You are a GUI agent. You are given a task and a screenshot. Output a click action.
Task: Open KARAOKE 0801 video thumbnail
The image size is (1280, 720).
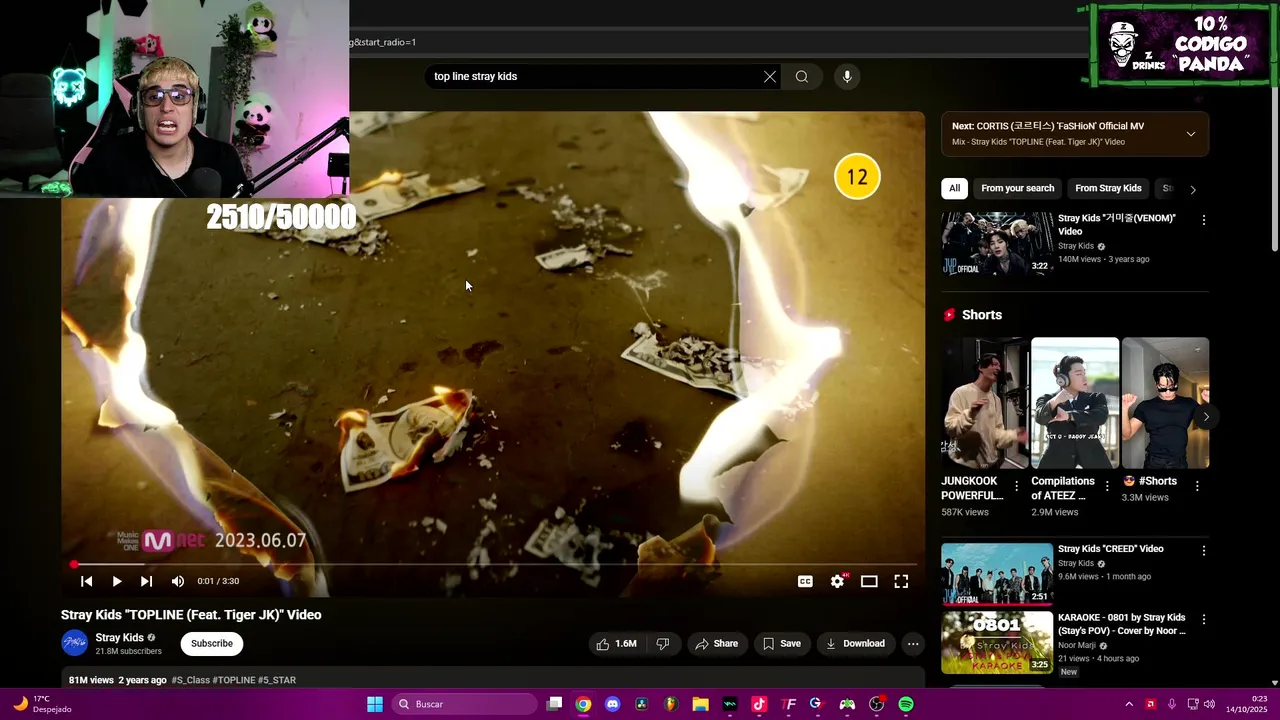click(997, 642)
